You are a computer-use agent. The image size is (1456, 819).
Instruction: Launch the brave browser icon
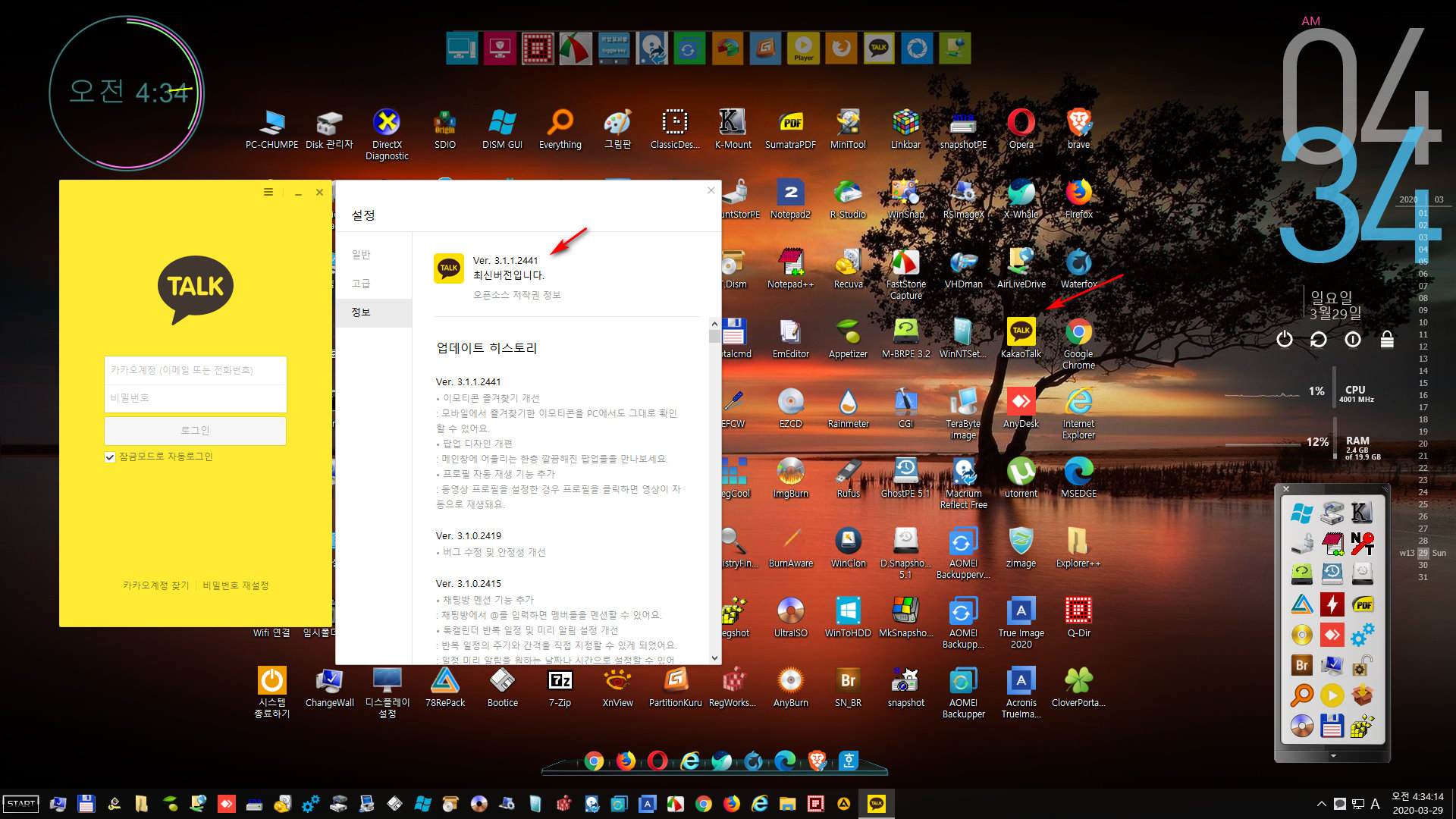[1078, 129]
